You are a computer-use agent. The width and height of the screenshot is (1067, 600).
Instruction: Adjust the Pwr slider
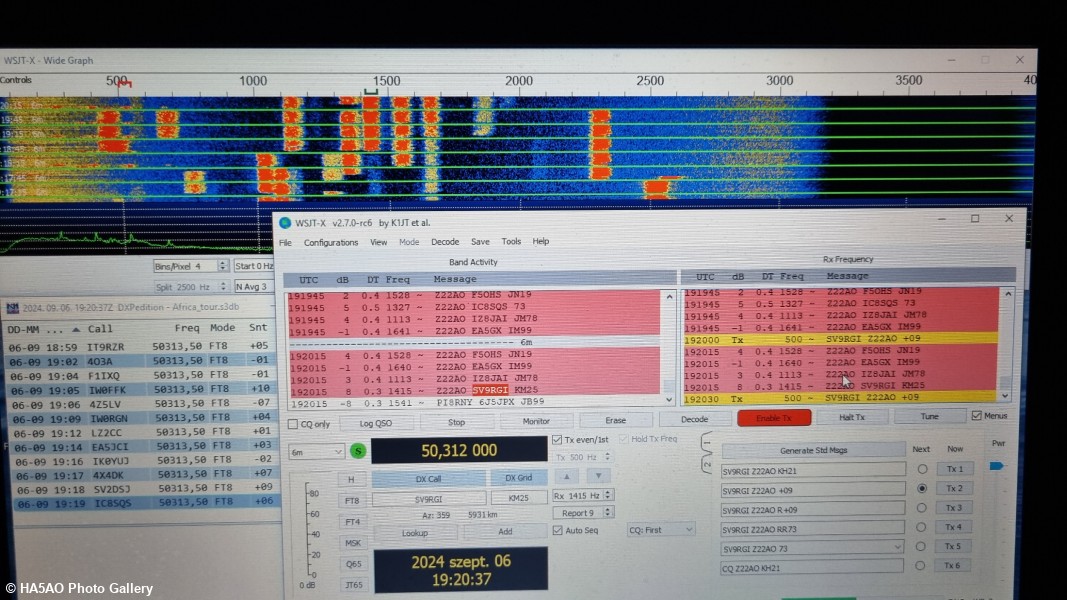pyautogui.click(x=996, y=466)
